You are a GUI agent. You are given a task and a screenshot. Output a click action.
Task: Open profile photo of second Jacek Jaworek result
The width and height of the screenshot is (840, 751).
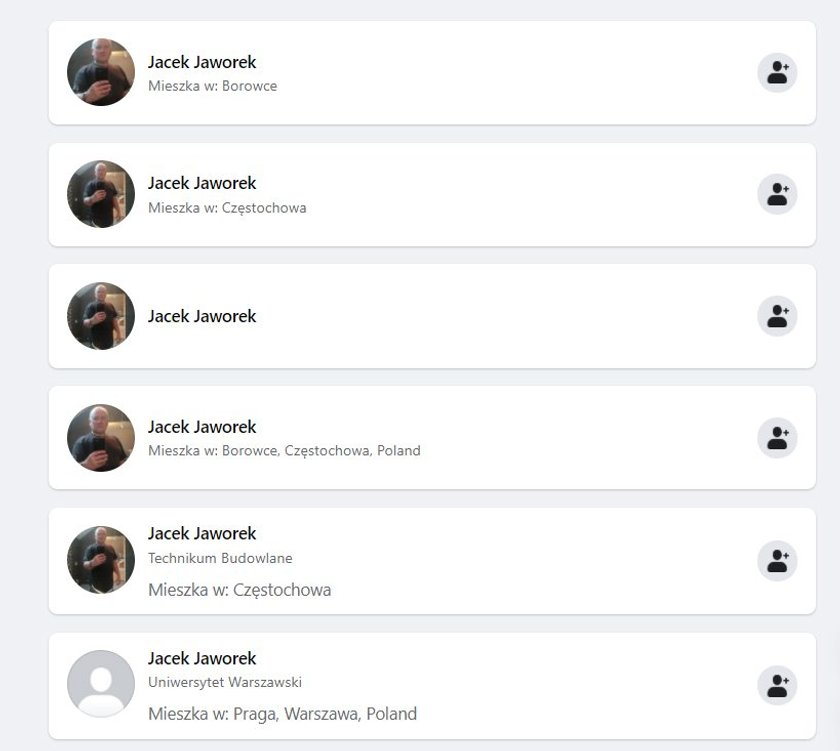101,194
